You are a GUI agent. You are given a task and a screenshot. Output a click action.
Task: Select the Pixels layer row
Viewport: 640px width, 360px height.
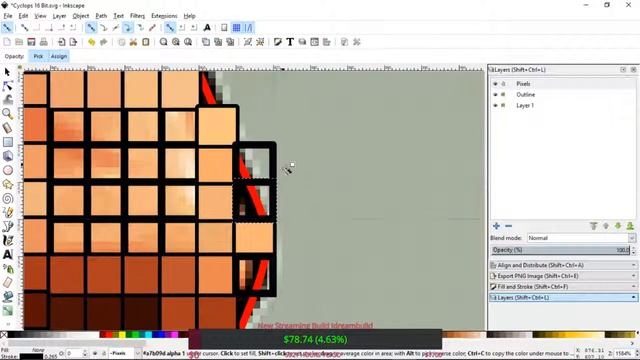click(x=563, y=84)
